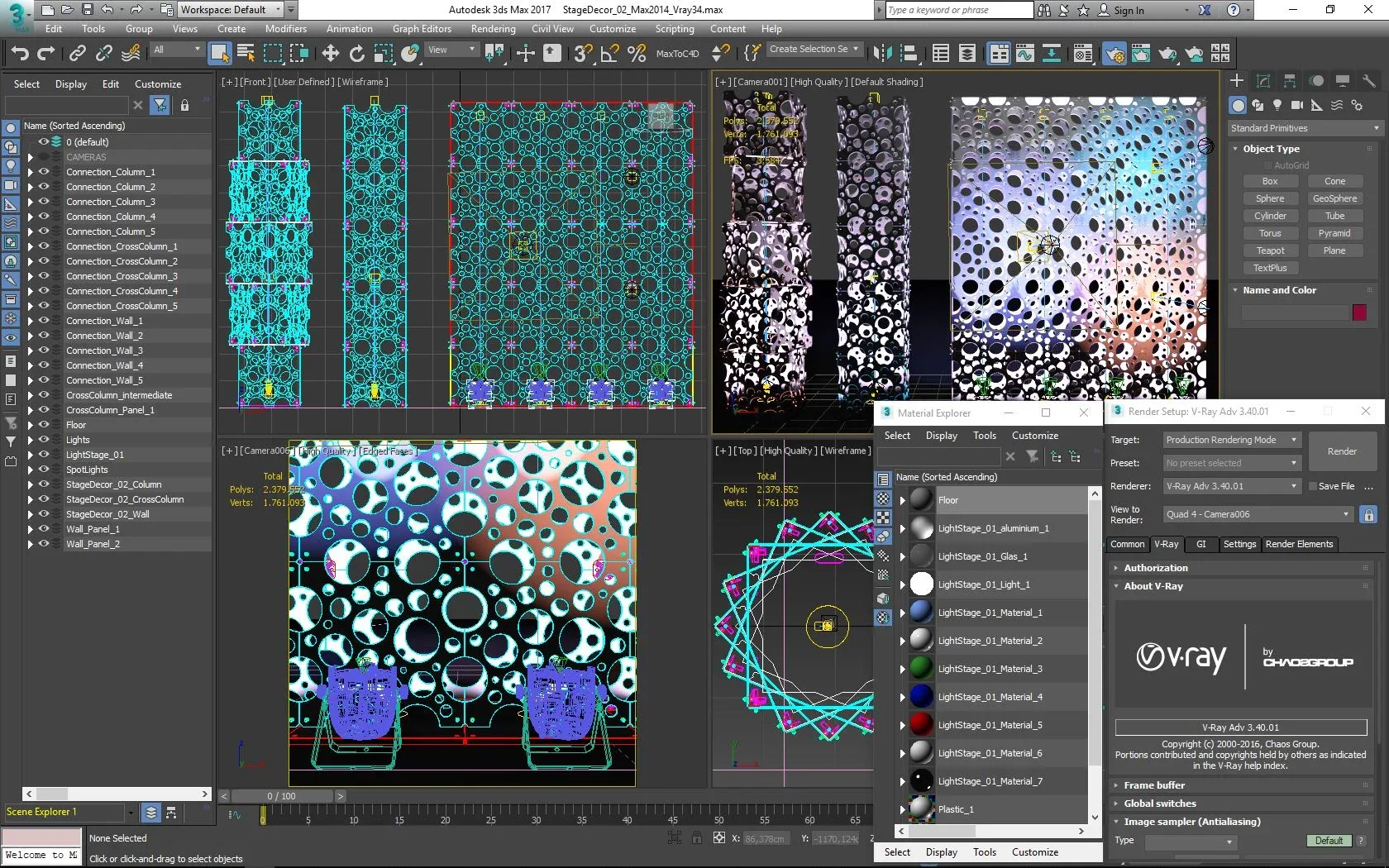The image size is (1389, 868).
Task: Click Sign In in title bar
Action: click(1129, 11)
